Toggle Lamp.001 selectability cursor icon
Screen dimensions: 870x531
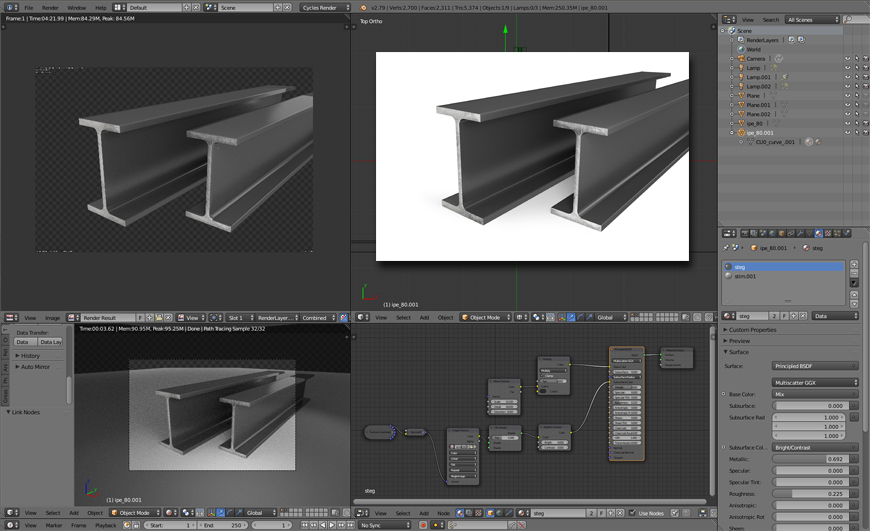[x=857, y=77]
